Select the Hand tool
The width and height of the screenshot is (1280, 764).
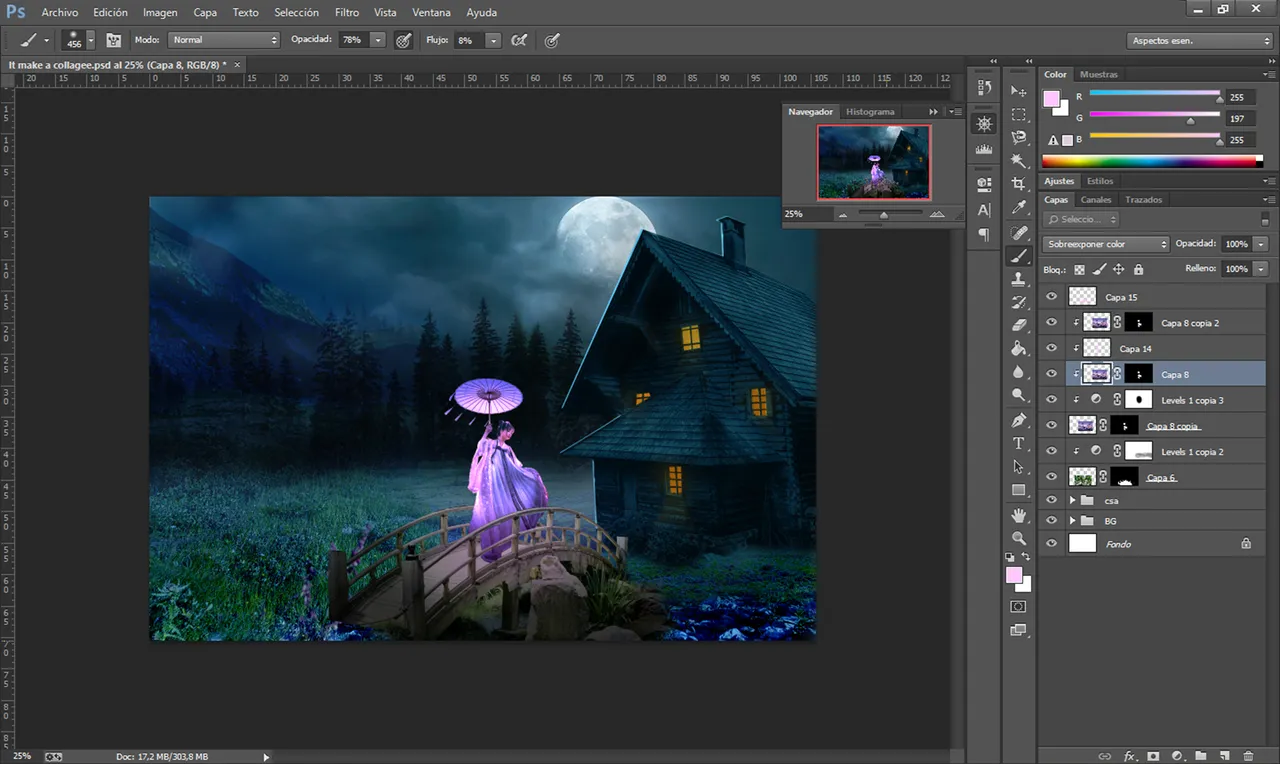click(1019, 515)
